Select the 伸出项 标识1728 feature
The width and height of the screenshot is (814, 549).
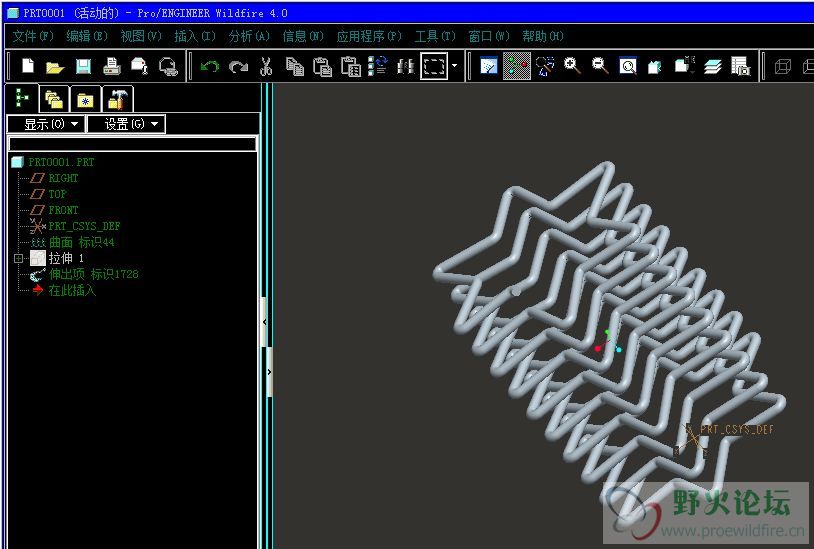click(93, 274)
